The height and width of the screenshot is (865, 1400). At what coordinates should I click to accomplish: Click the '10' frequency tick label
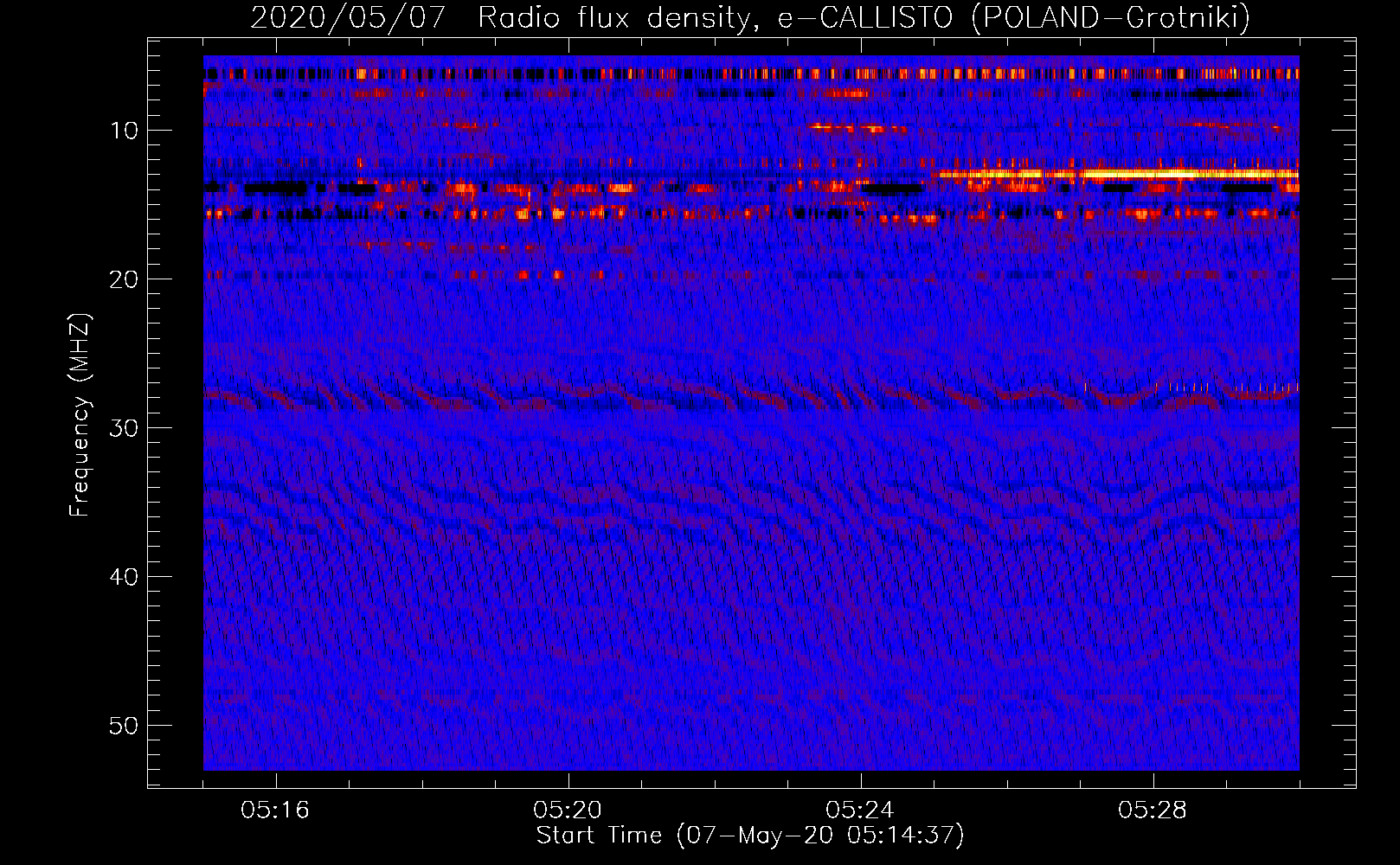(x=125, y=131)
